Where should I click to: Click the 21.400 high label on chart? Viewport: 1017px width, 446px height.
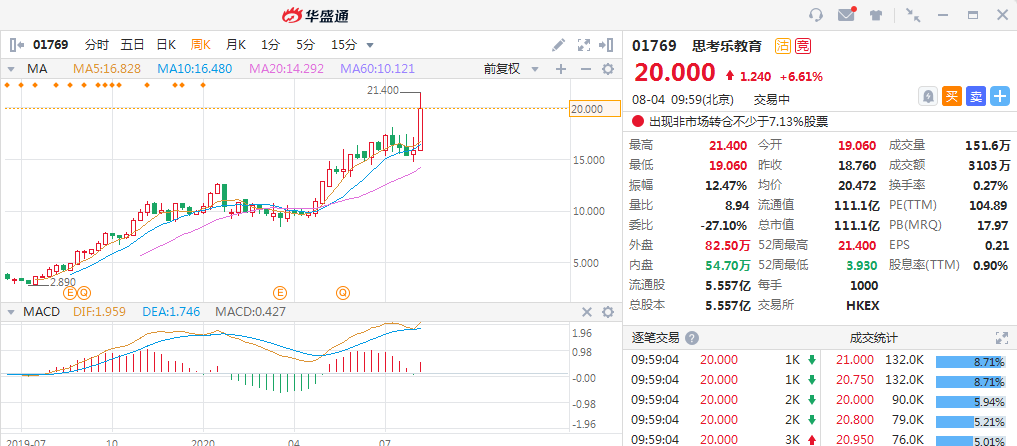[x=383, y=91]
